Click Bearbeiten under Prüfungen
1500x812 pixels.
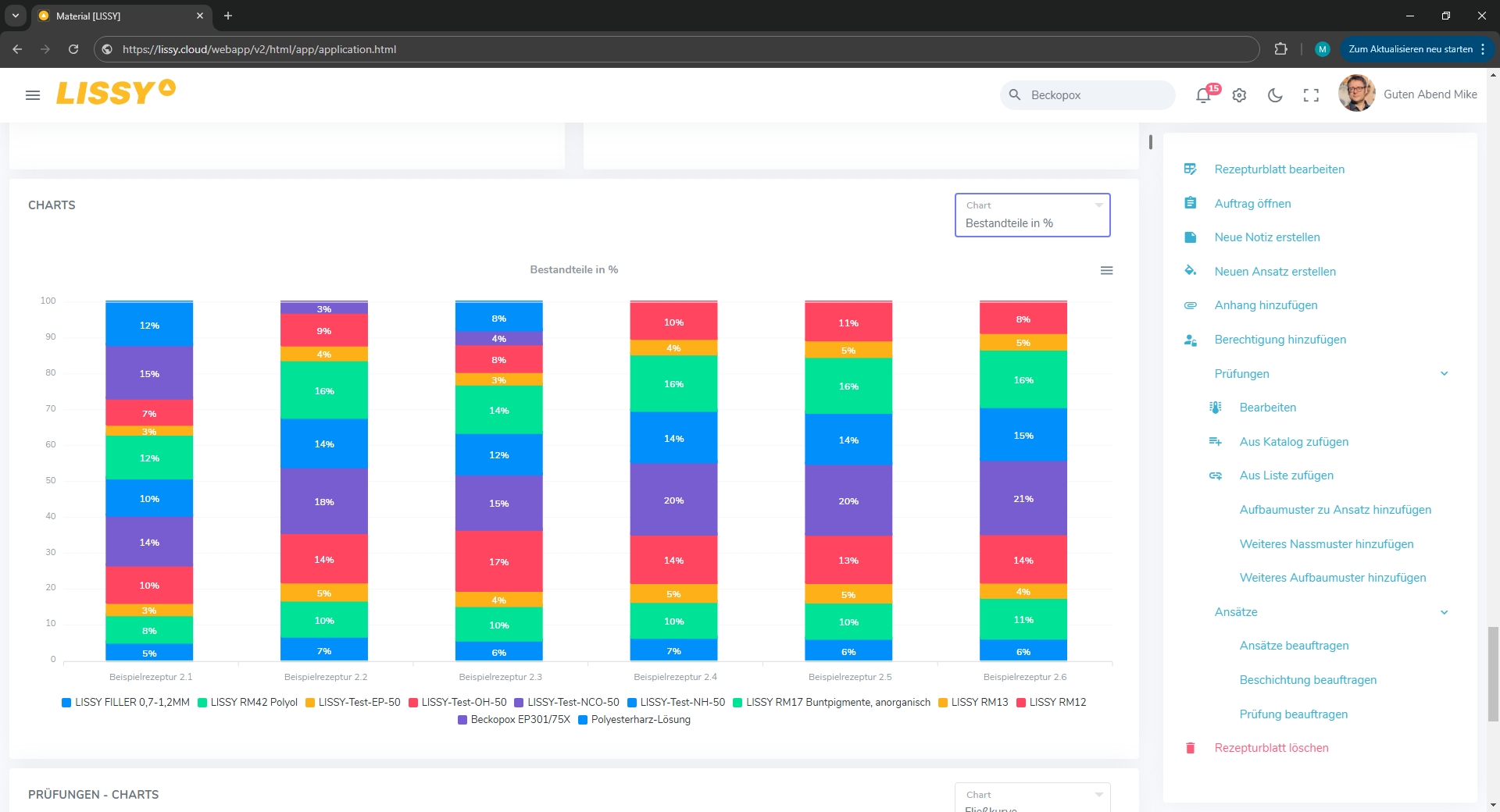pyautogui.click(x=1267, y=408)
